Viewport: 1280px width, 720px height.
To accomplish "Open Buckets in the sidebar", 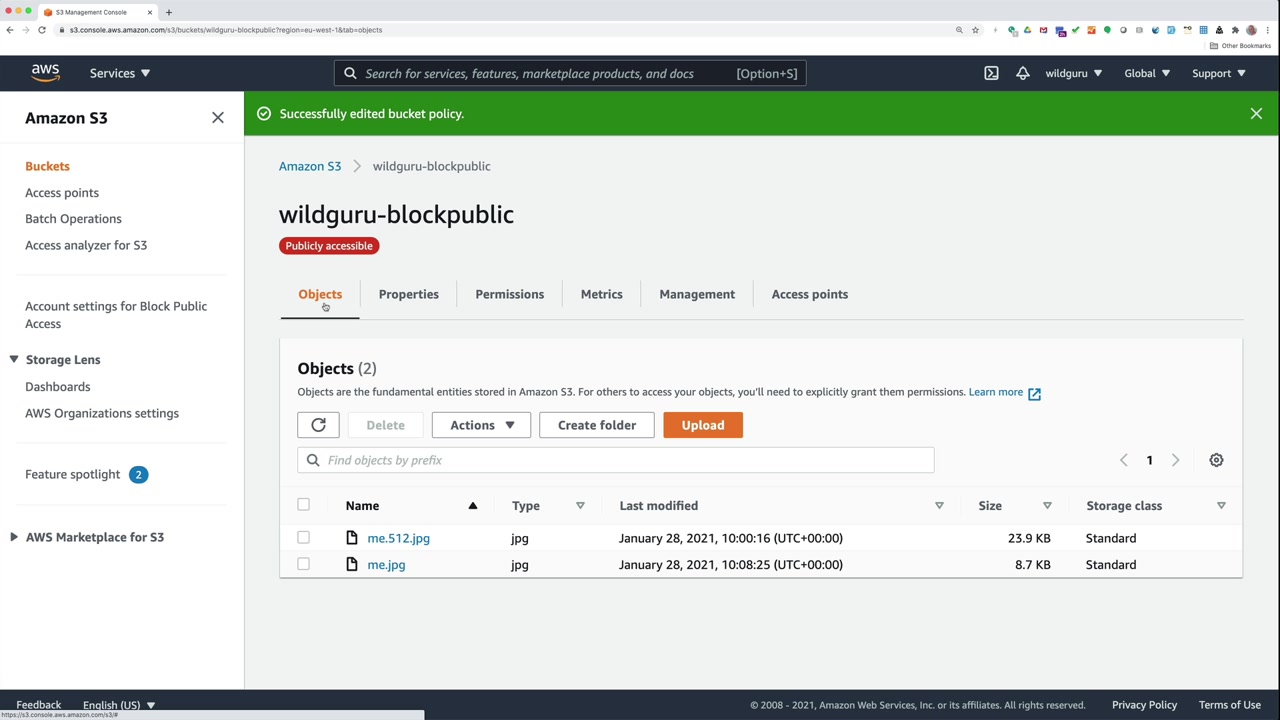I will [x=47, y=166].
